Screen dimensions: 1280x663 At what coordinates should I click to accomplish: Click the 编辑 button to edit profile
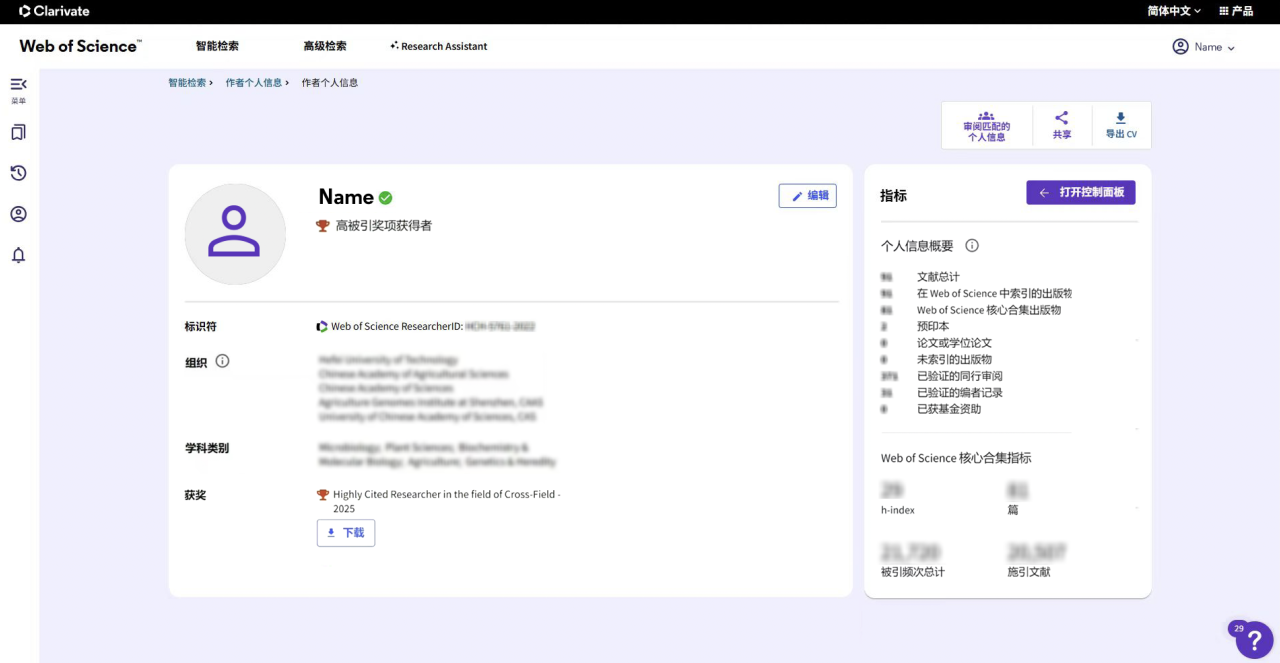tap(807, 195)
